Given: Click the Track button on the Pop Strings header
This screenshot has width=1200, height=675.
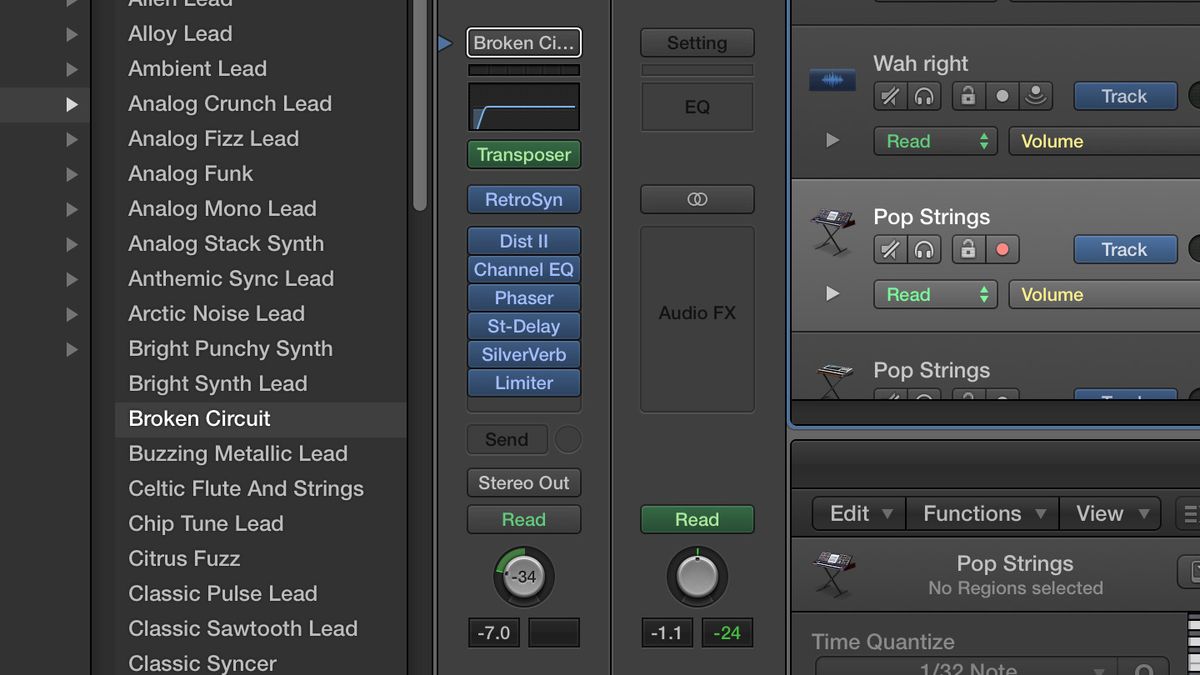Looking at the screenshot, I should click(1125, 250).
